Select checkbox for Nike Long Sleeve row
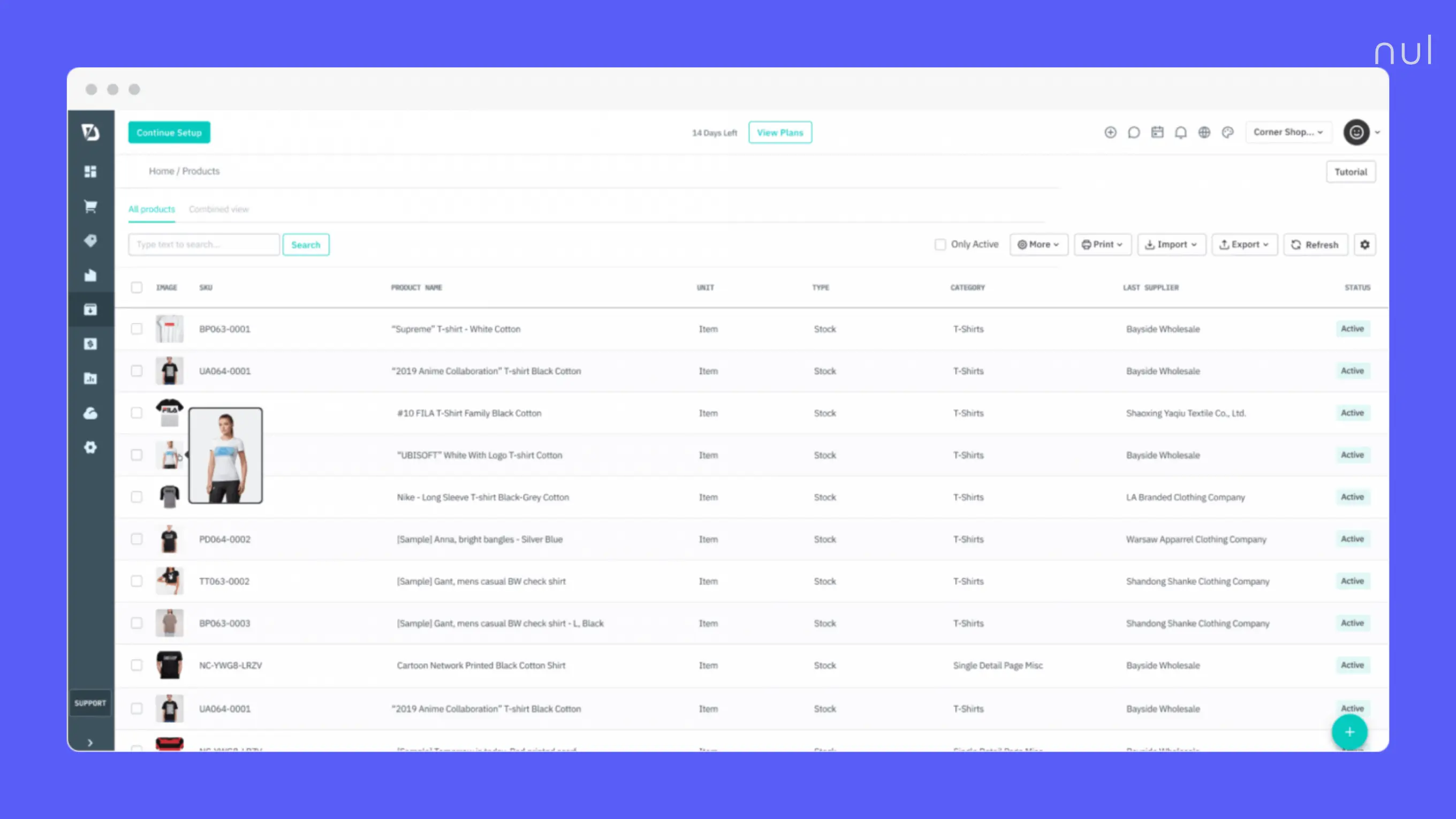1456x819 pixels. tap(137, 497)
